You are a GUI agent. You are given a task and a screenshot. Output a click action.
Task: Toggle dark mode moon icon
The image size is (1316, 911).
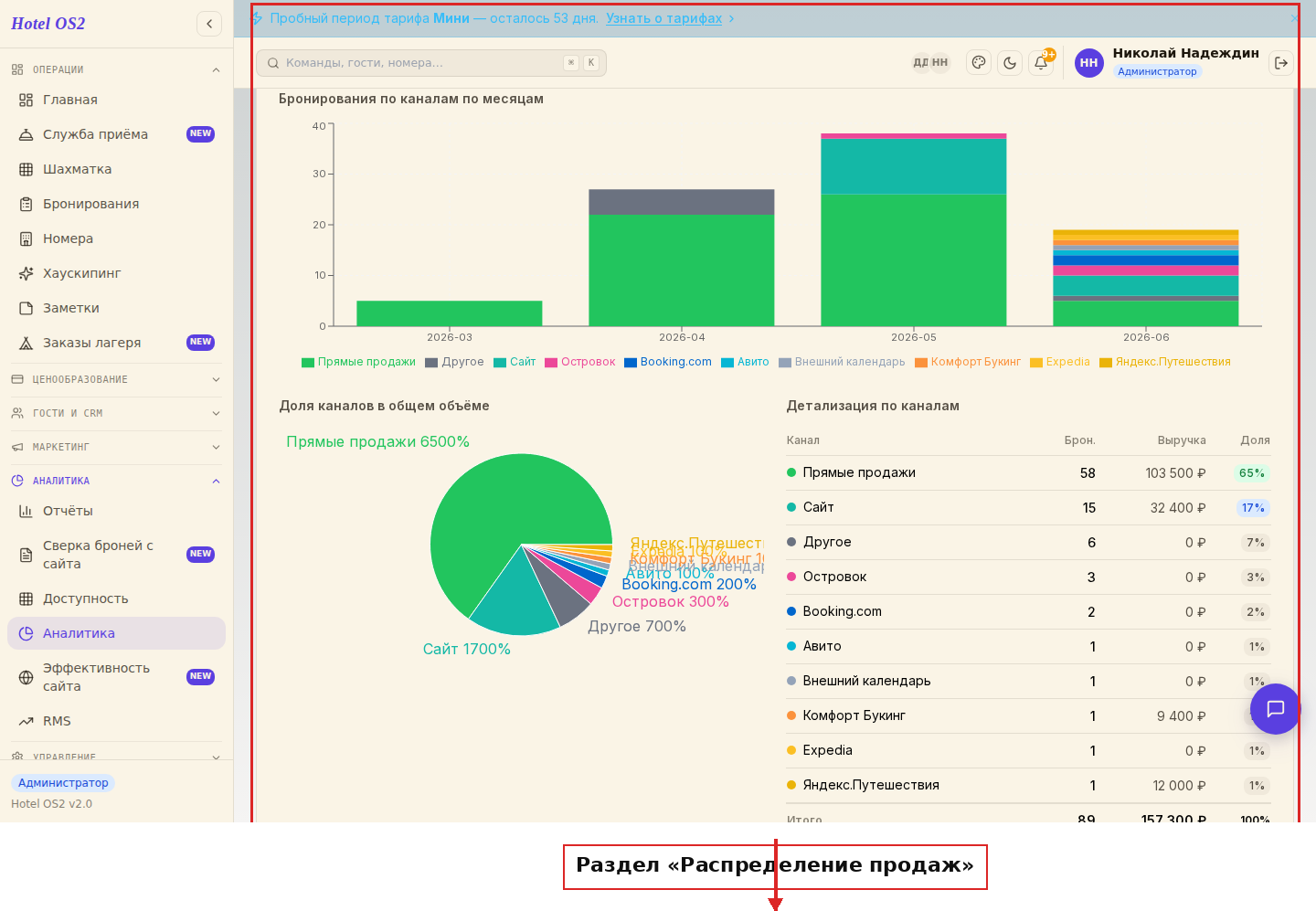pos(1010,62)
